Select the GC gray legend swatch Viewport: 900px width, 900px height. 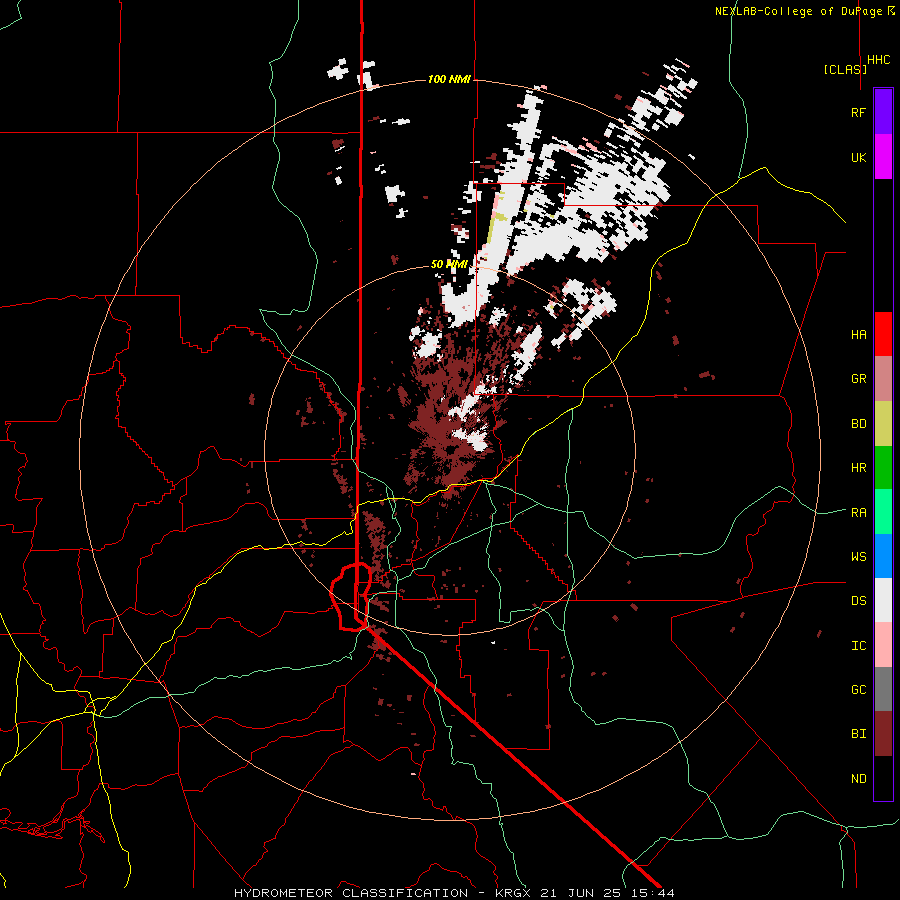coord(883,689)
